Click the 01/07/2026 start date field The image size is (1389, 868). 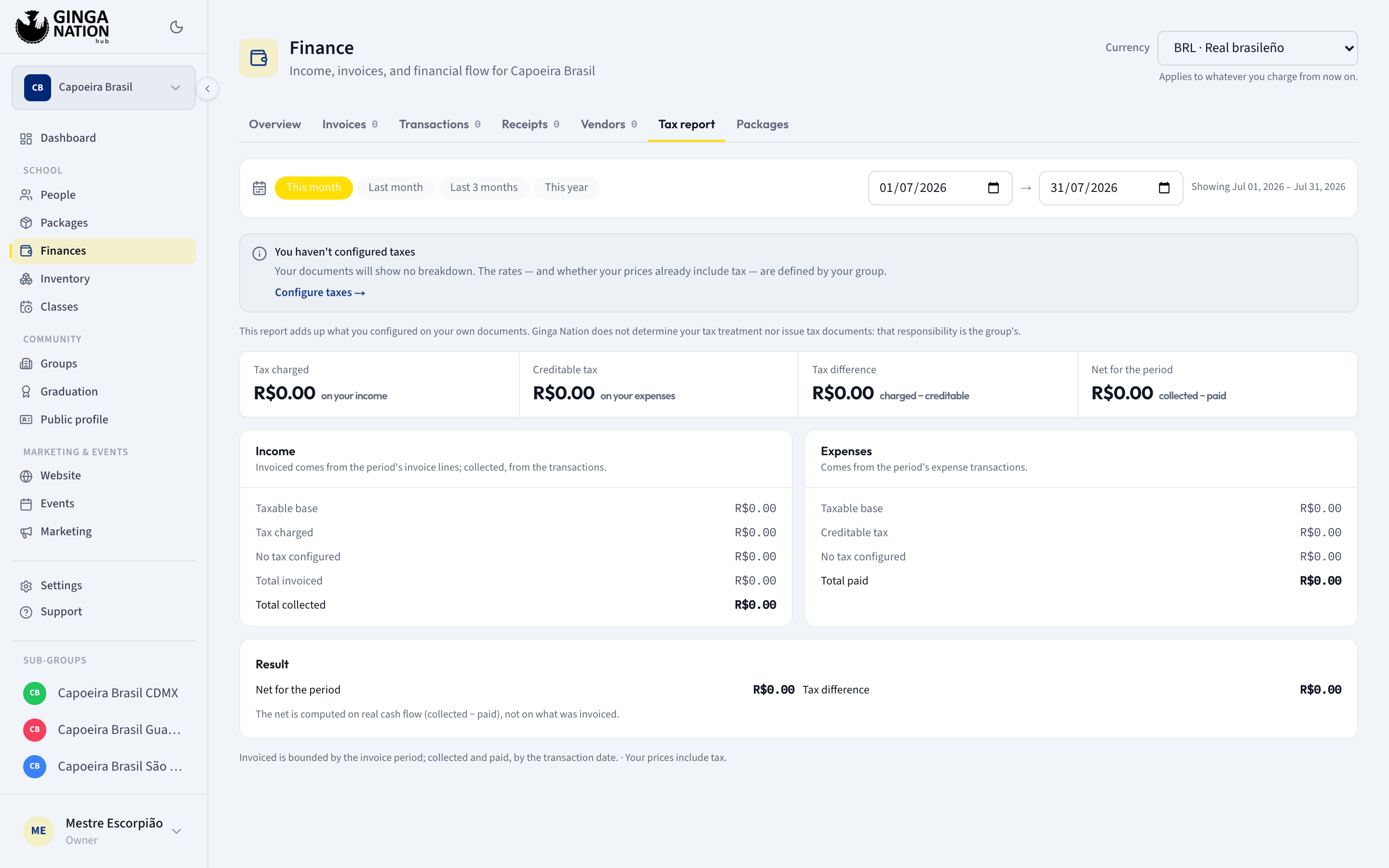940,188
